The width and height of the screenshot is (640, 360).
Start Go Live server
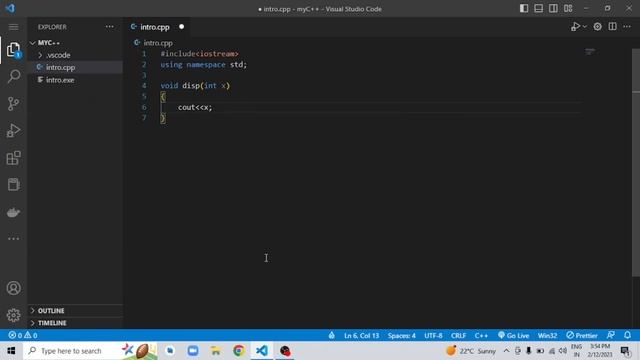click(x=513, y=336)
